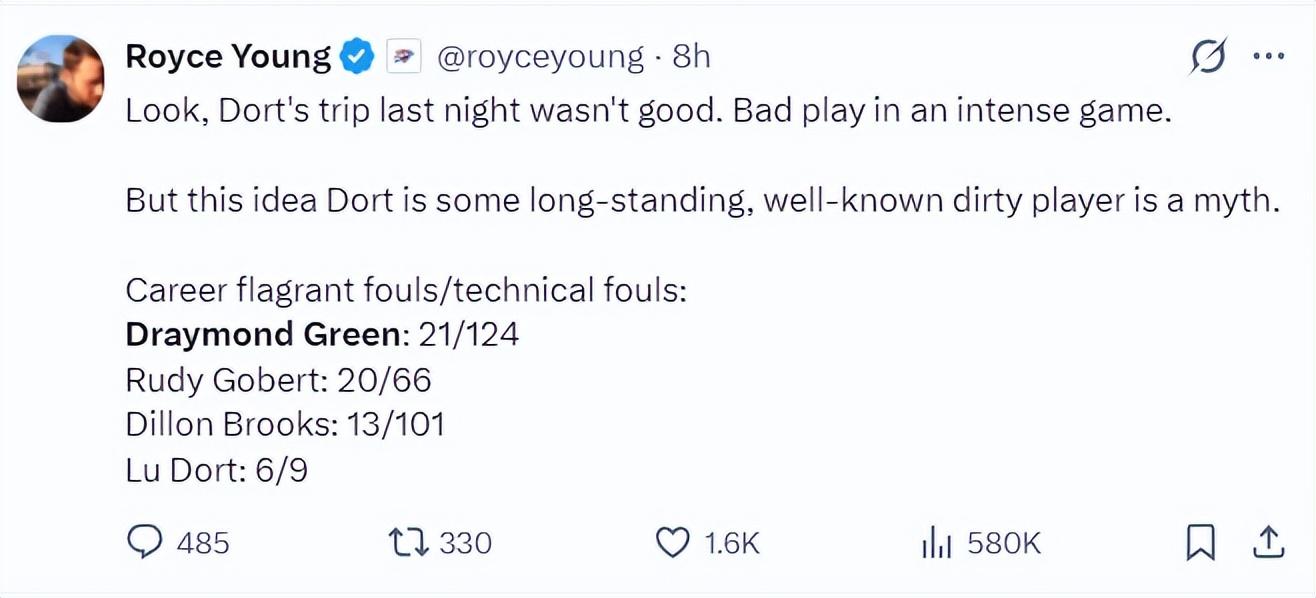1316x598 pixels.
Task: Click the 1.6K likes count
Action: coord(732,543)
